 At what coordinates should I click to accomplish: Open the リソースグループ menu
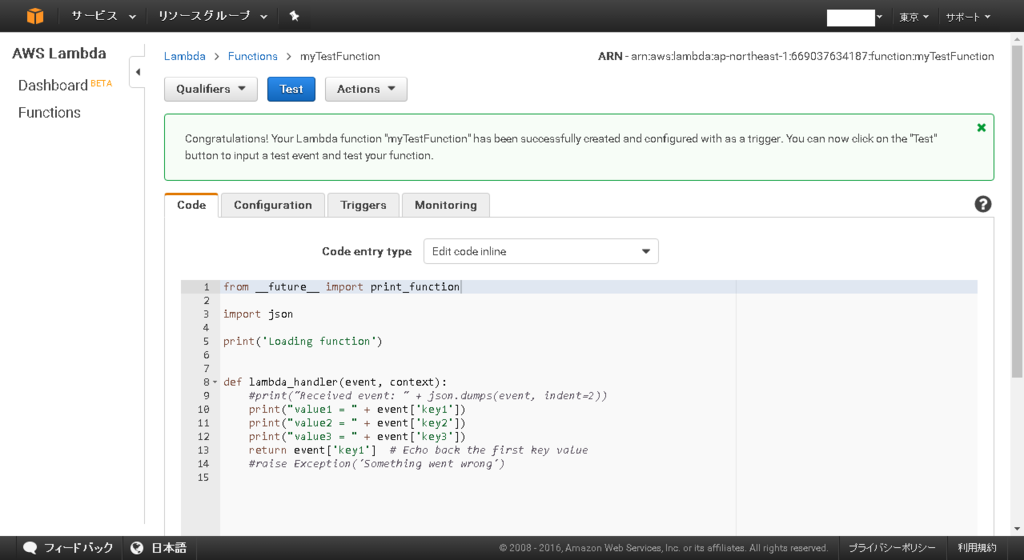(x=212, y=16)
